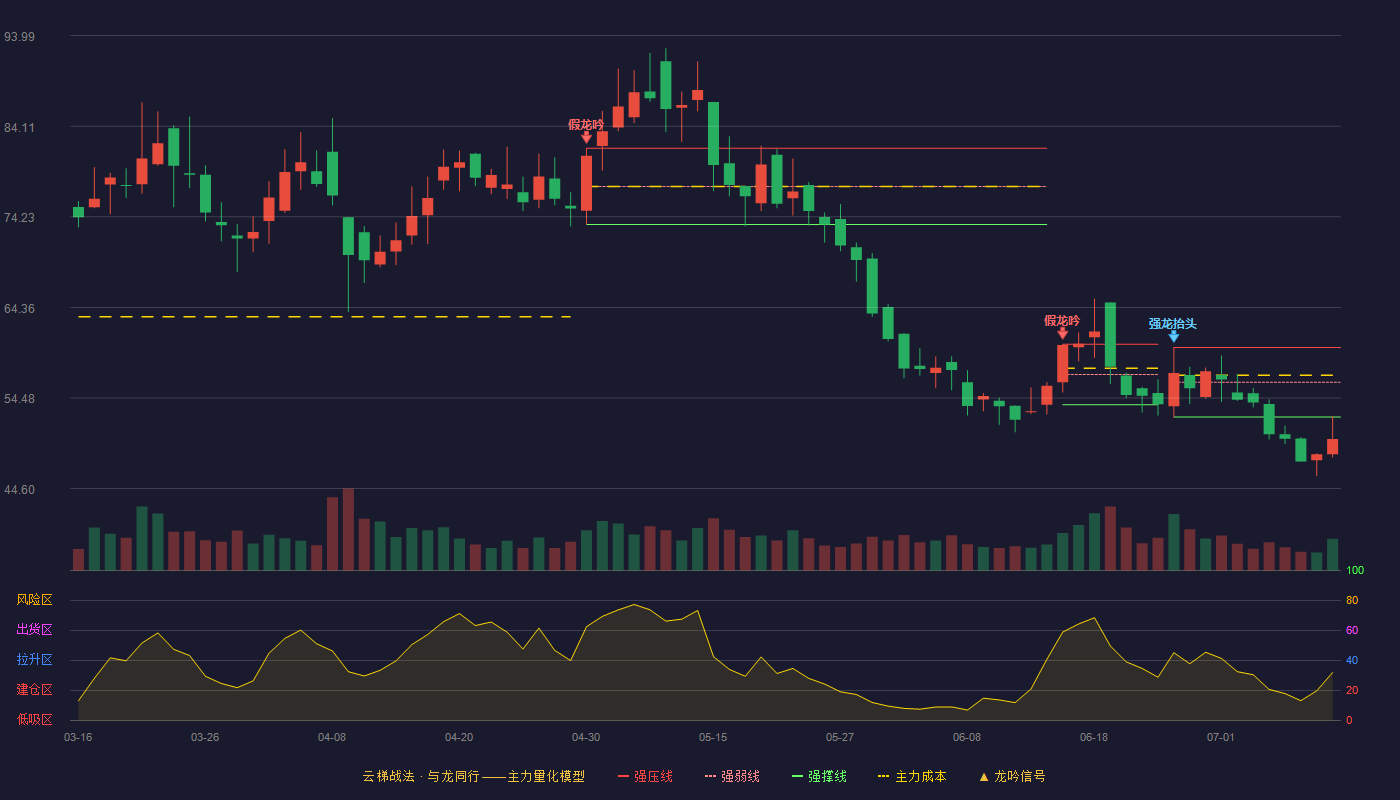The image size is (1400, 800).
Task: Click the blue 强龙抬头 arrow marker
Action: [x=1174, y=337]
